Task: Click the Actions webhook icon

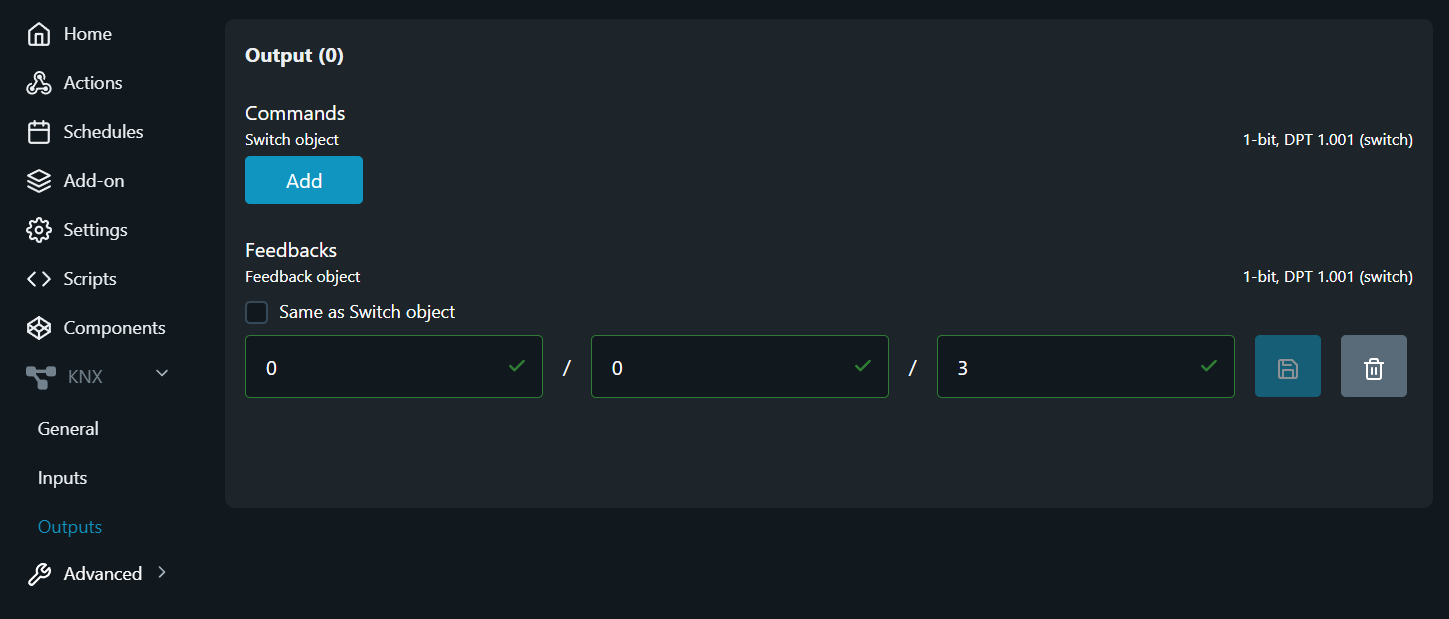Action: [39, 83]
